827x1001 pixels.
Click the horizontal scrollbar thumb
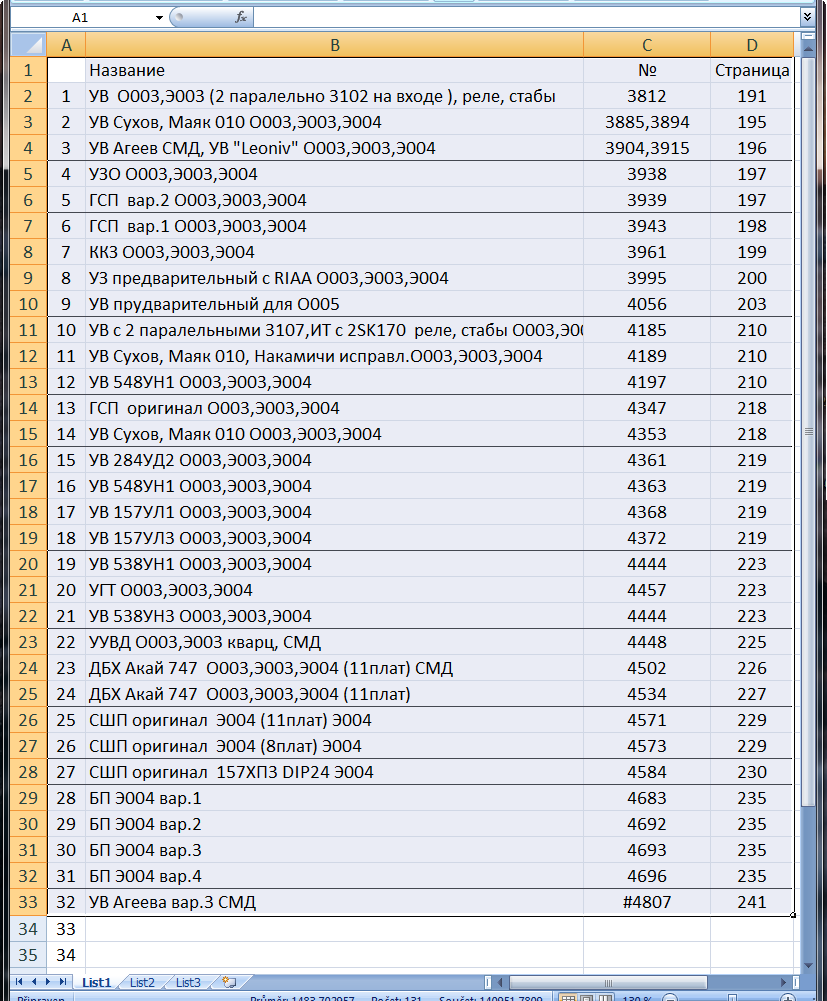point(608,982)
